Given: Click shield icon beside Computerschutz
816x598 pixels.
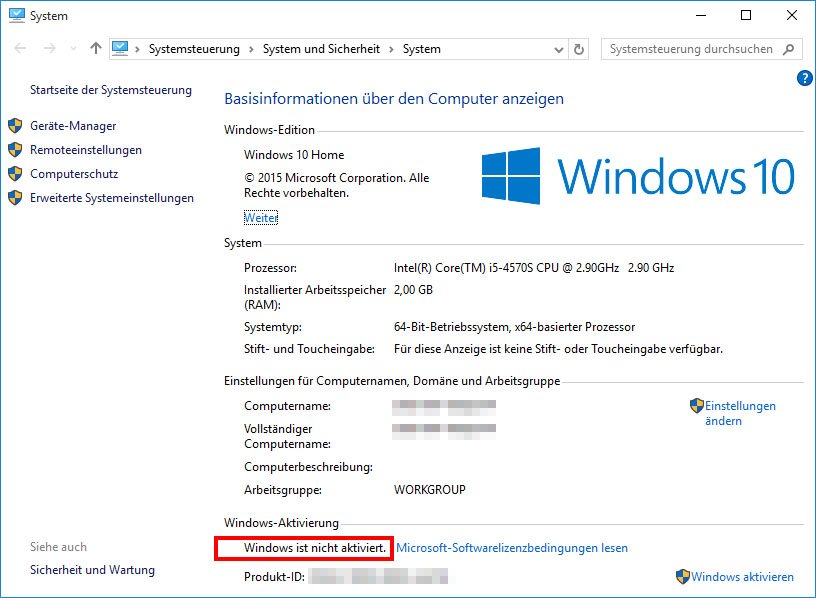Looking at the screenshot, I should point(15,173).
